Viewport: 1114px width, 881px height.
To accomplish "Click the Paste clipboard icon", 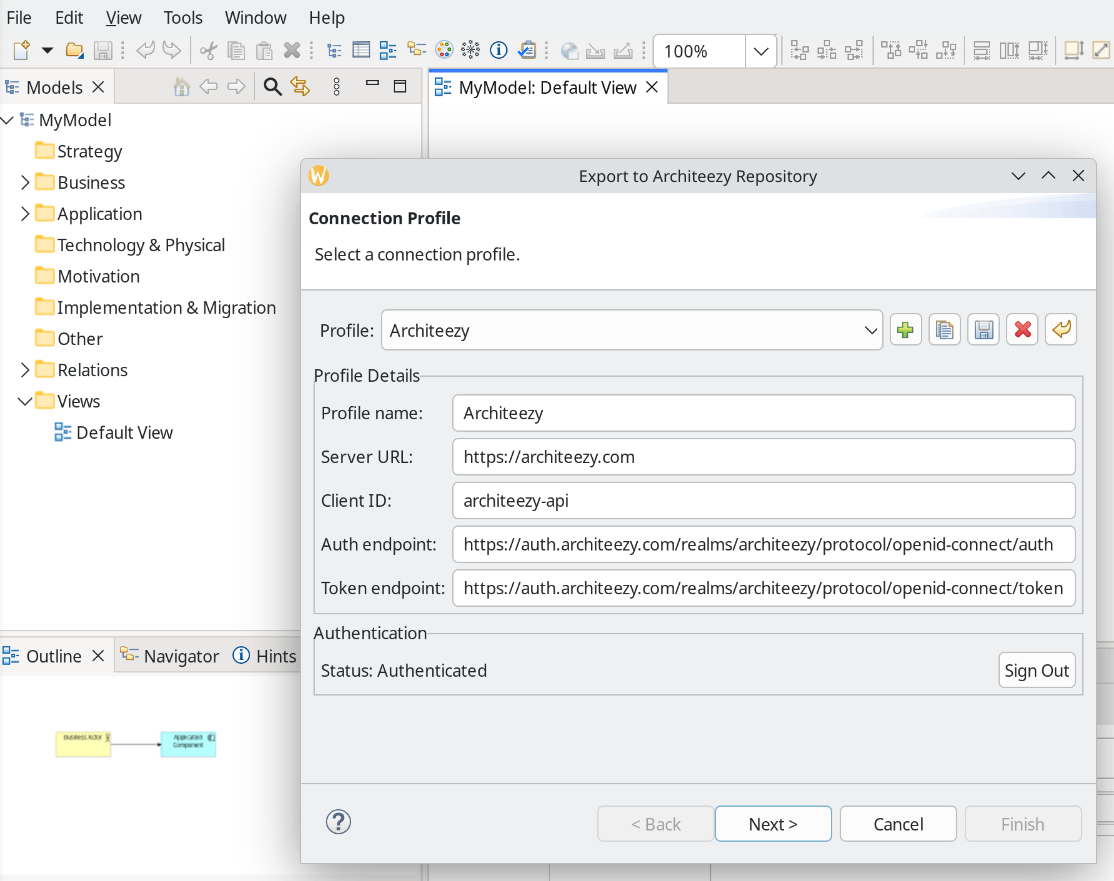I will (x=264, y=50).
